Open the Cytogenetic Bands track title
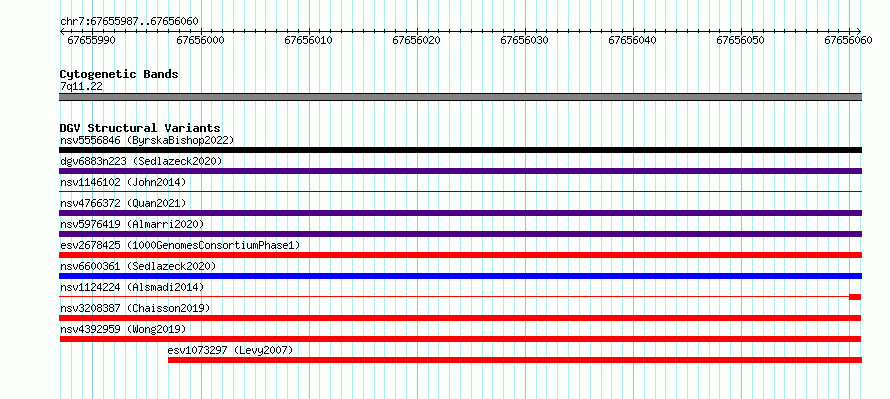Screen dimensions: 890x399 pos(119,74)
